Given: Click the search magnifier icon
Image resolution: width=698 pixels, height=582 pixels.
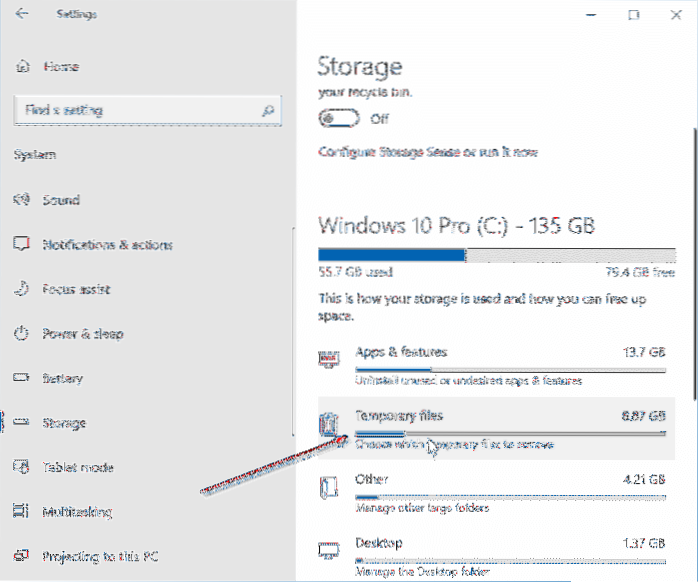Looking at the screenshot, I should point(268,110).
